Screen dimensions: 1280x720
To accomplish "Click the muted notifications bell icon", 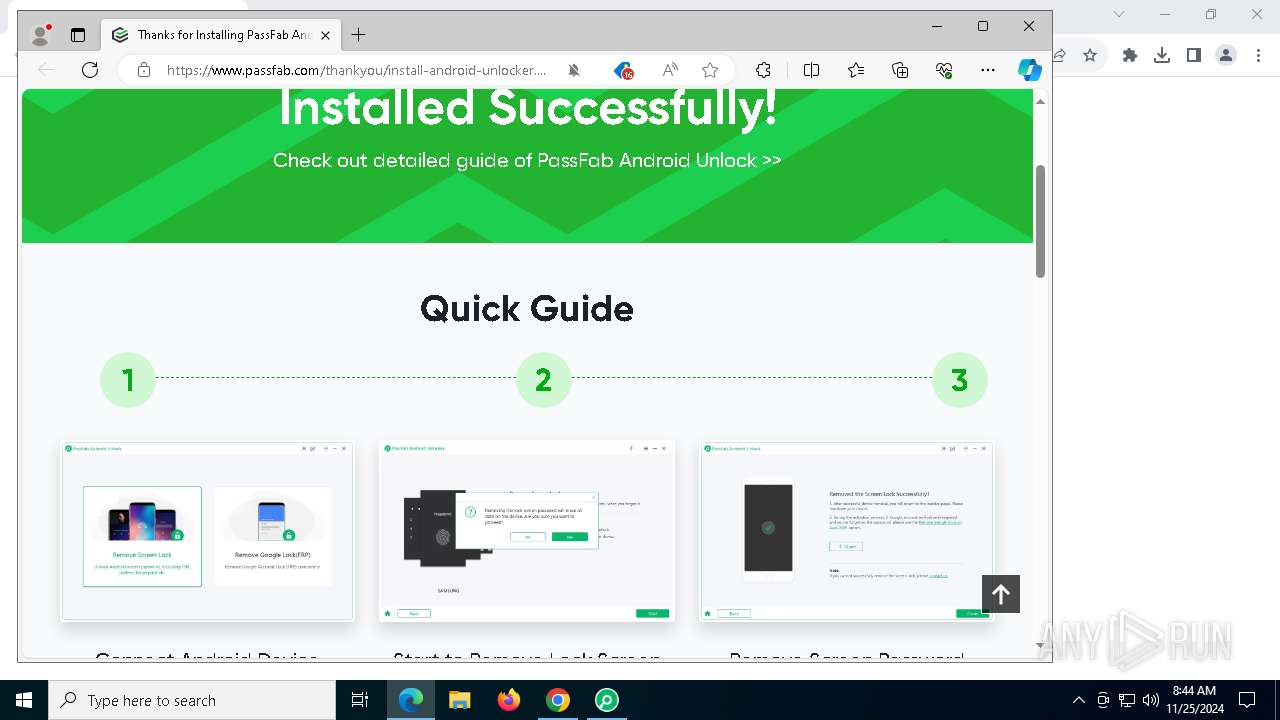I will pos(574,70).
